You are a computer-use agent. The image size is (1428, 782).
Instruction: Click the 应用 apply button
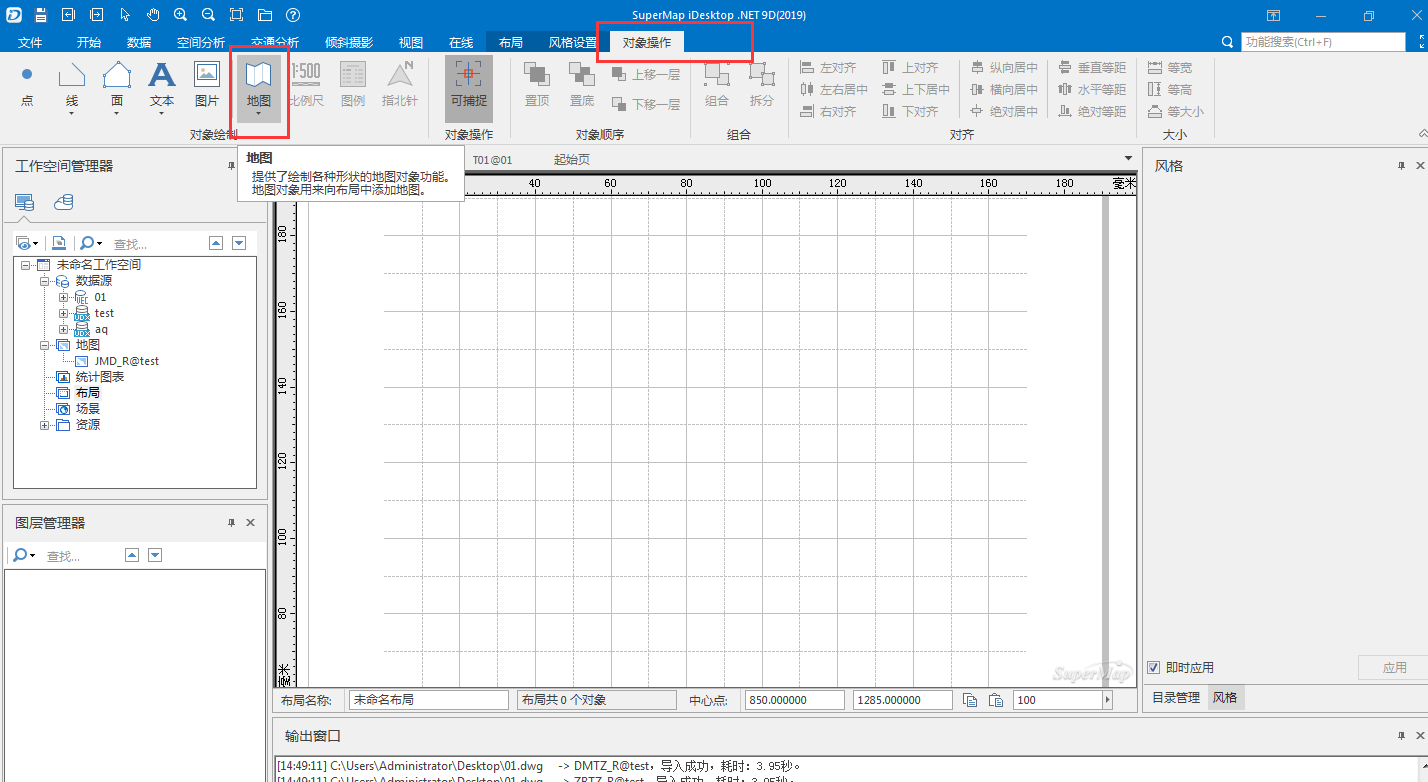click(x=1394, y=667)
